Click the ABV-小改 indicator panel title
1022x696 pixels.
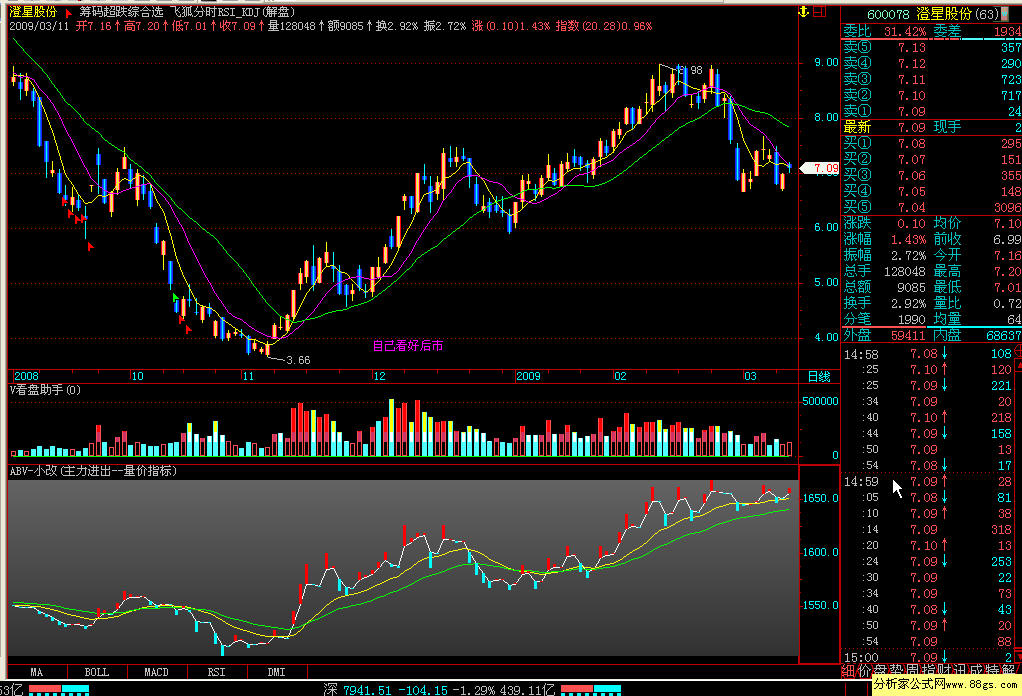(x=93, y=471)
